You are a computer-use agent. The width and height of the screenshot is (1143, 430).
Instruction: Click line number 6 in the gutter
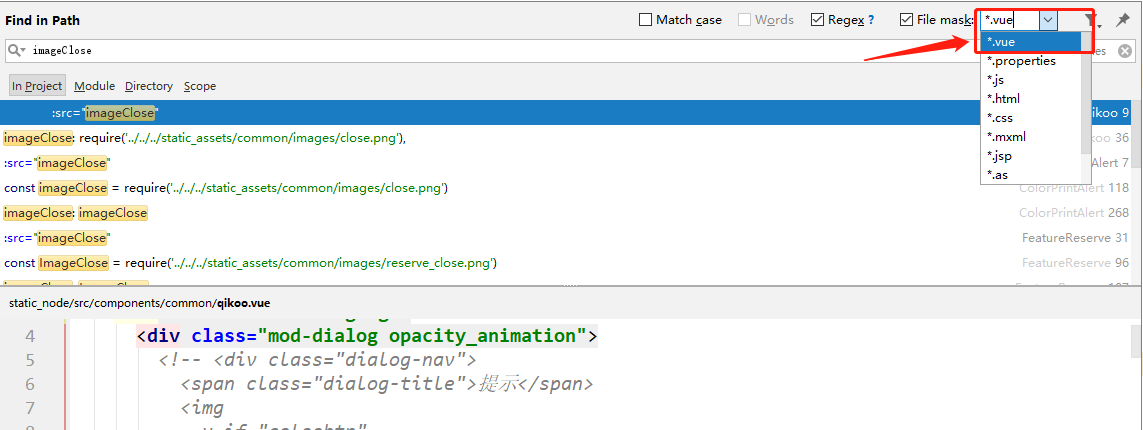[30, 383]
